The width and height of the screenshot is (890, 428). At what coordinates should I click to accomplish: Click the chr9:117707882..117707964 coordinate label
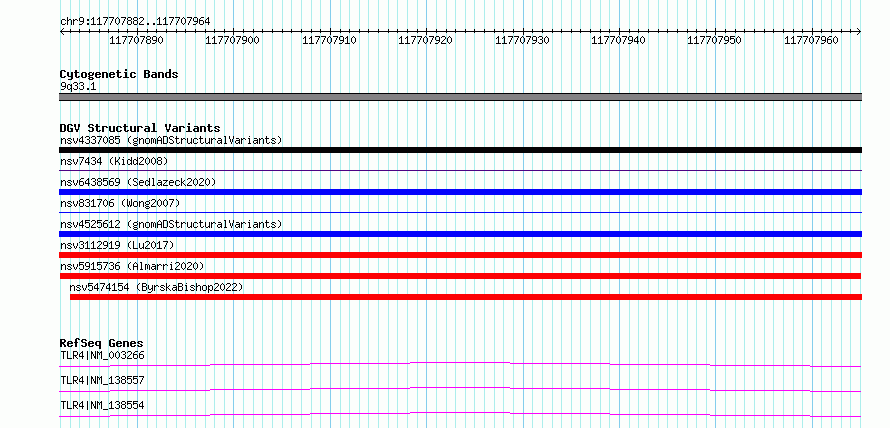pos(135,21)
